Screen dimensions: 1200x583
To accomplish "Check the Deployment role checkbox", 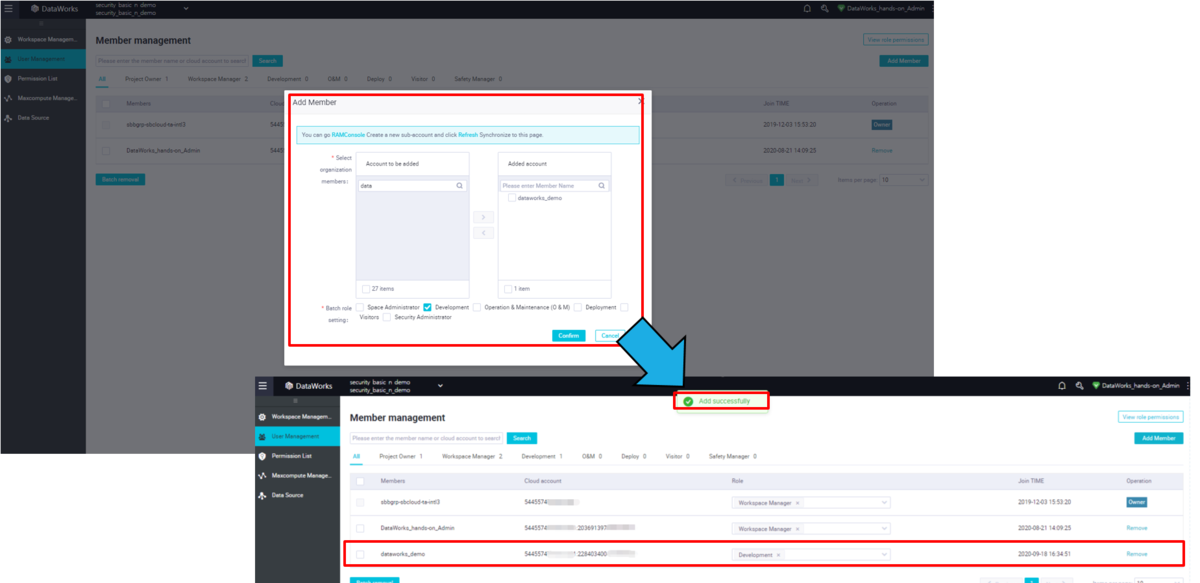I will pos(578,307).
